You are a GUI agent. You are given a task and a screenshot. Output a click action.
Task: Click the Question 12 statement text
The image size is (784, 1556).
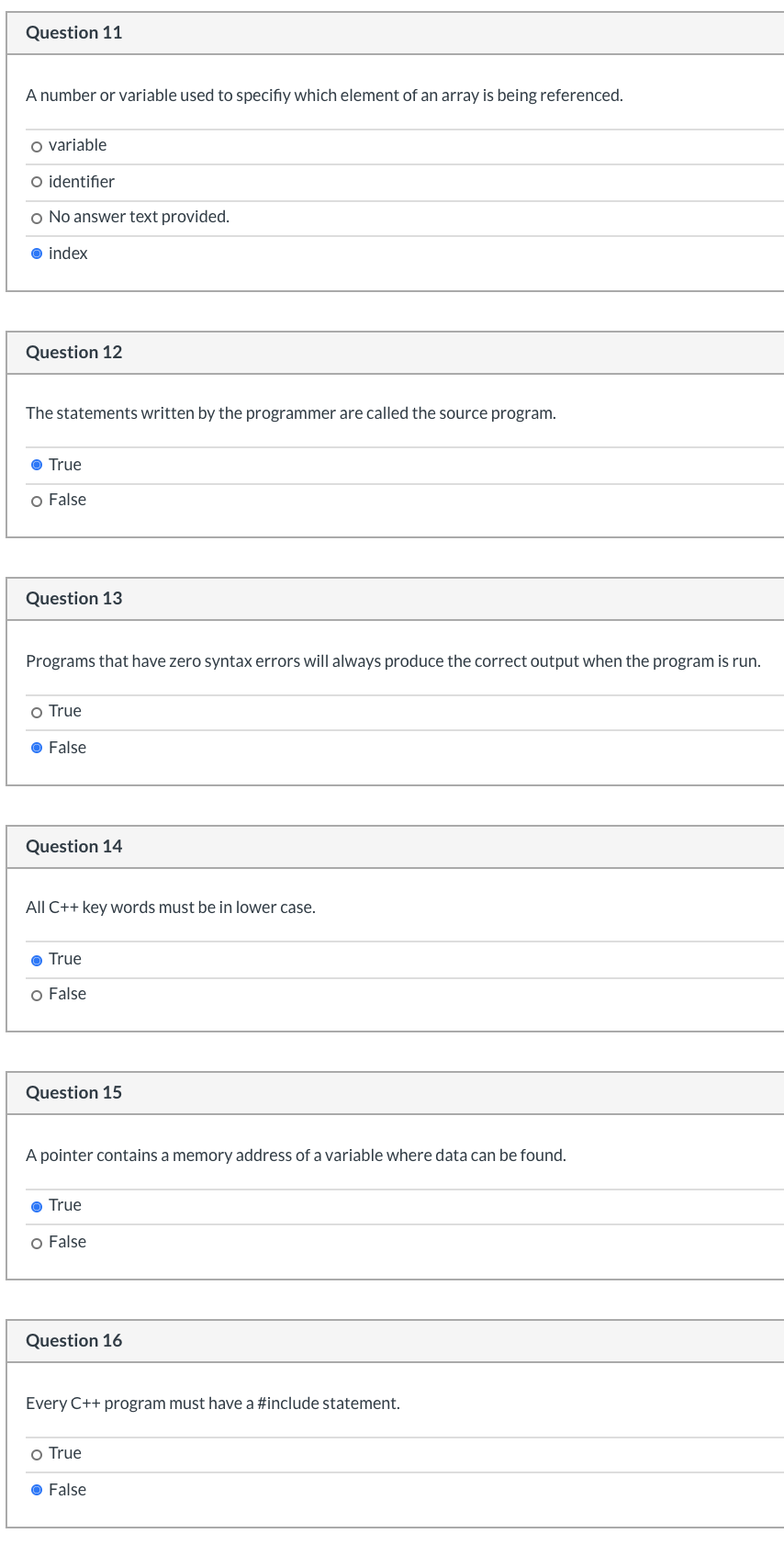pos(291,413)
